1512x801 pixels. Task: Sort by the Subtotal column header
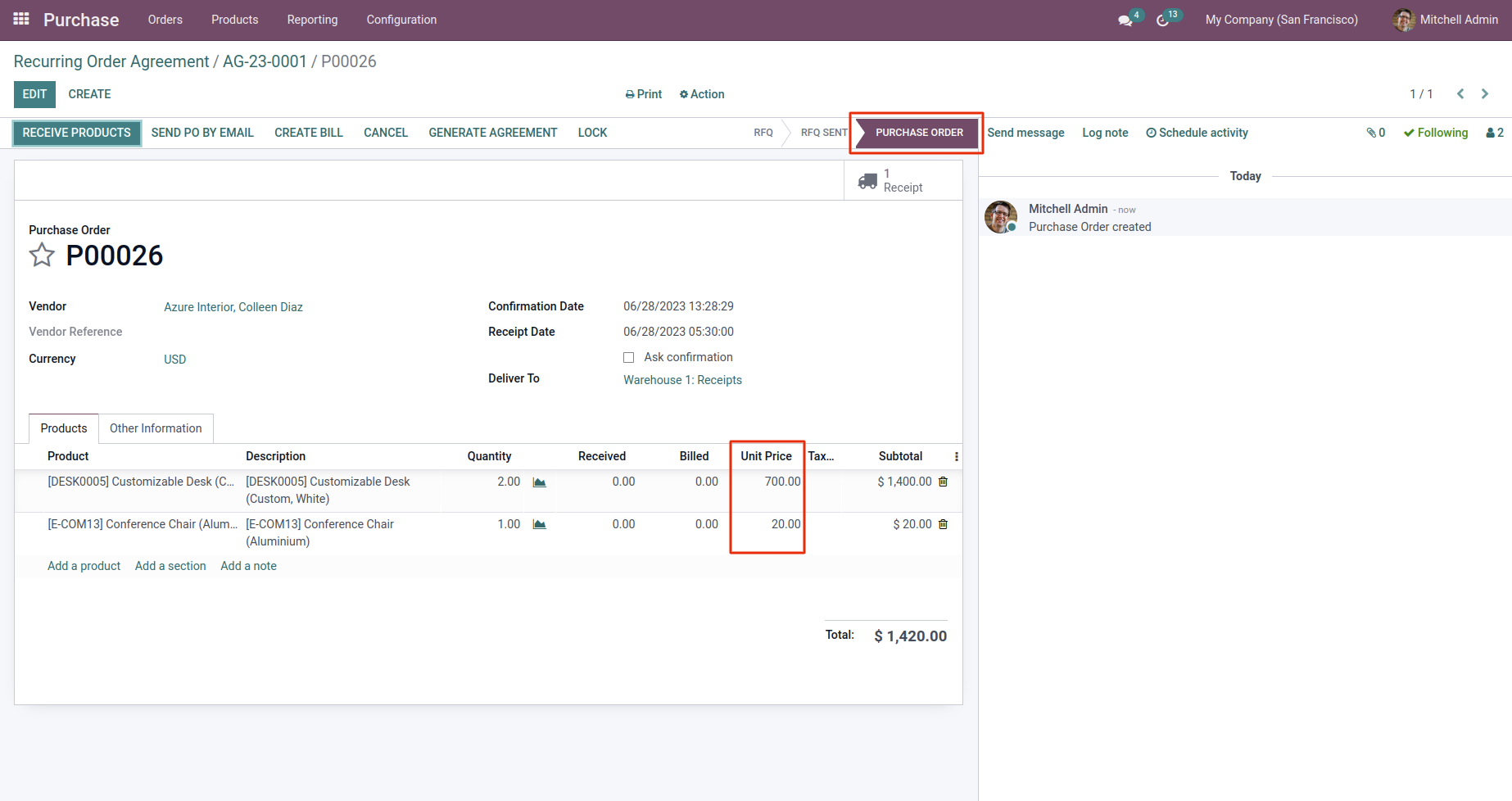pos(900,456)
